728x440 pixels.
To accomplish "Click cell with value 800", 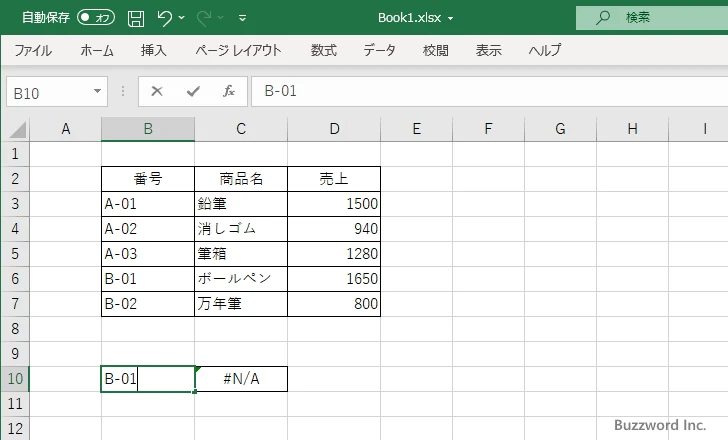I will (x=334, y=304).
